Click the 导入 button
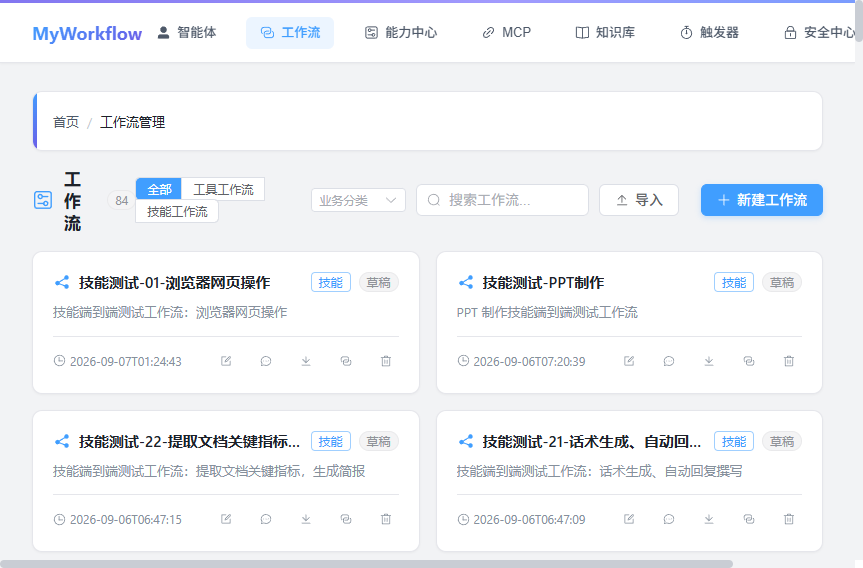 click(639, 200)
